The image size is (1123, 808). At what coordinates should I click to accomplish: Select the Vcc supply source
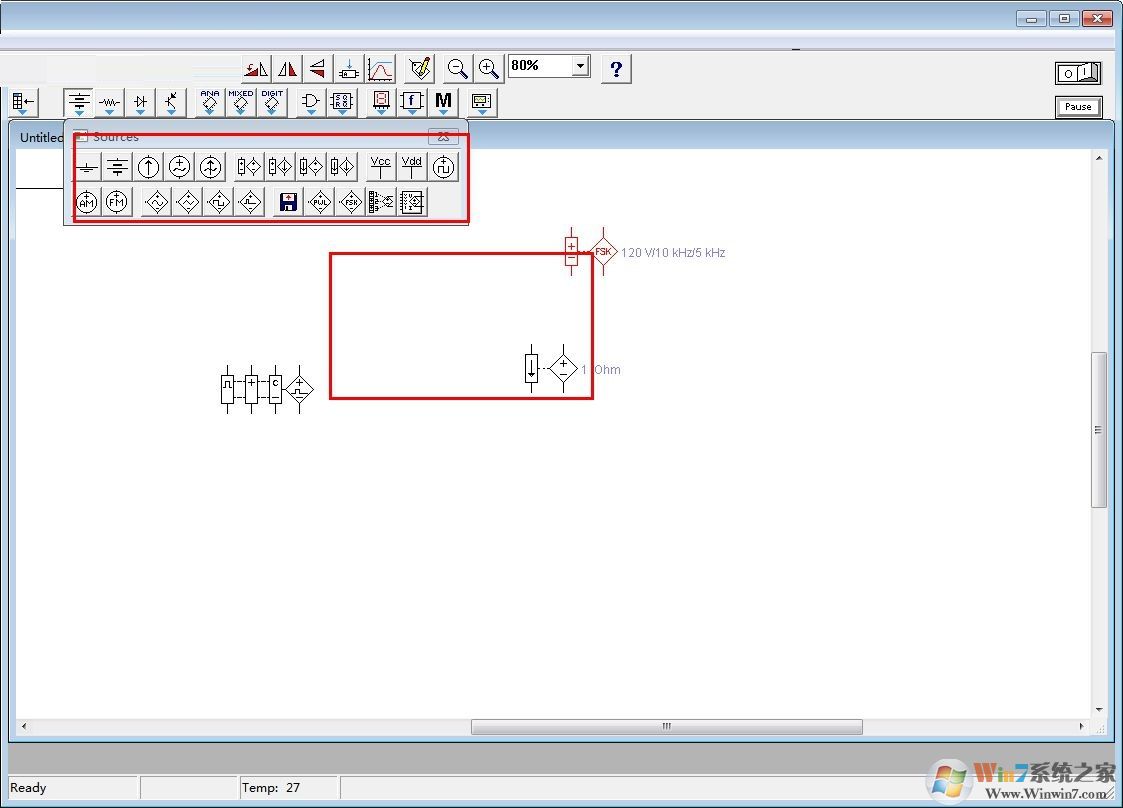tap(381, 164)
